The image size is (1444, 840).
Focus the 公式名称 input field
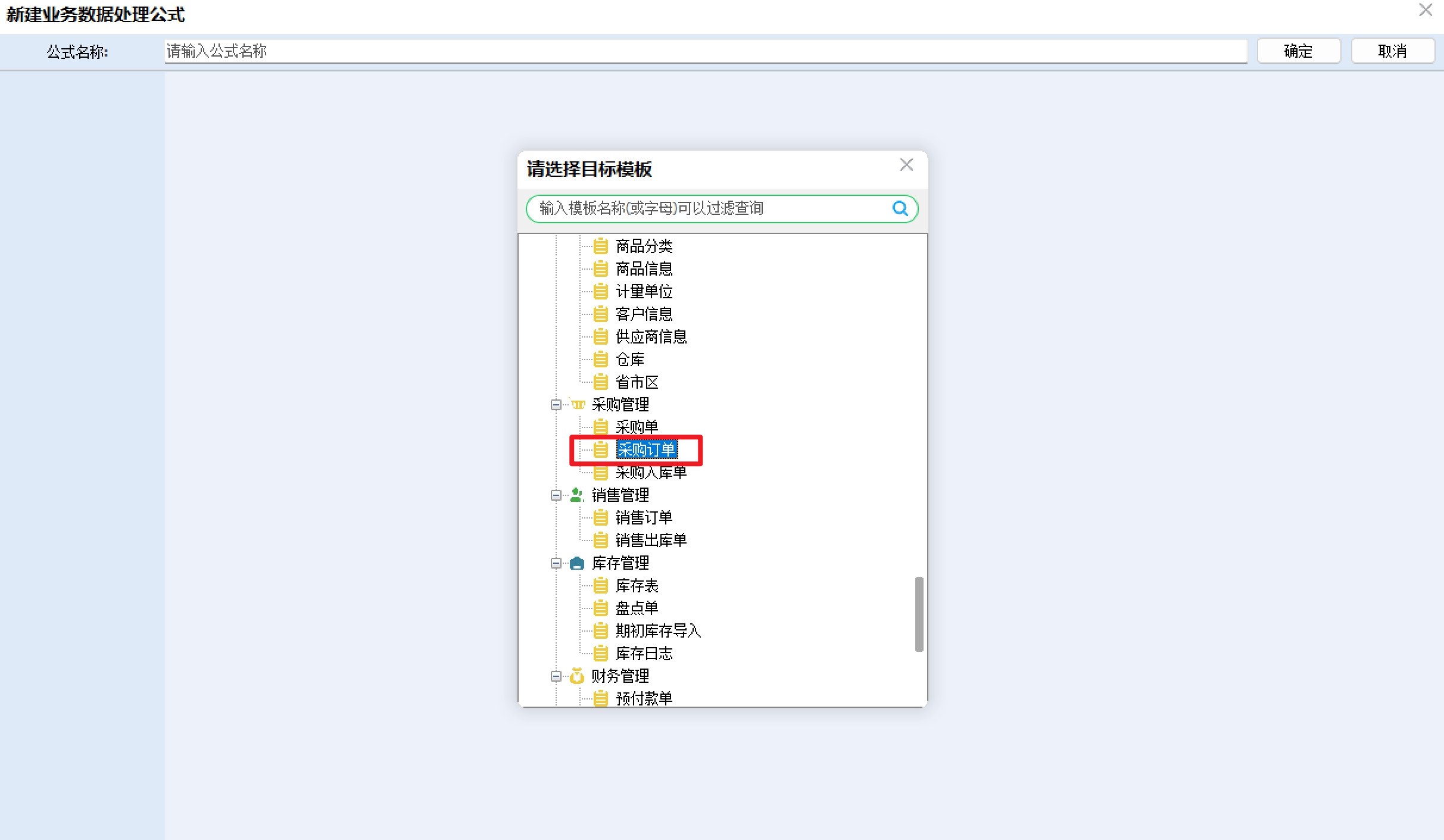tap(706, 51)
